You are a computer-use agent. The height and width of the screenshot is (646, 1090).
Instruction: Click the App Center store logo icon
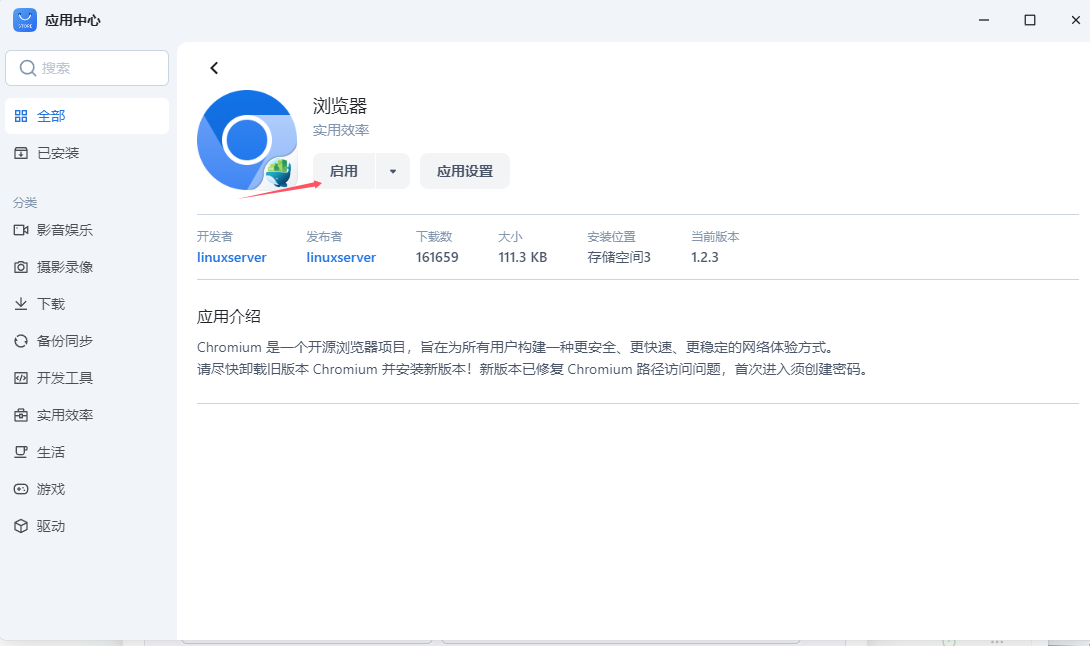point(25,20)
